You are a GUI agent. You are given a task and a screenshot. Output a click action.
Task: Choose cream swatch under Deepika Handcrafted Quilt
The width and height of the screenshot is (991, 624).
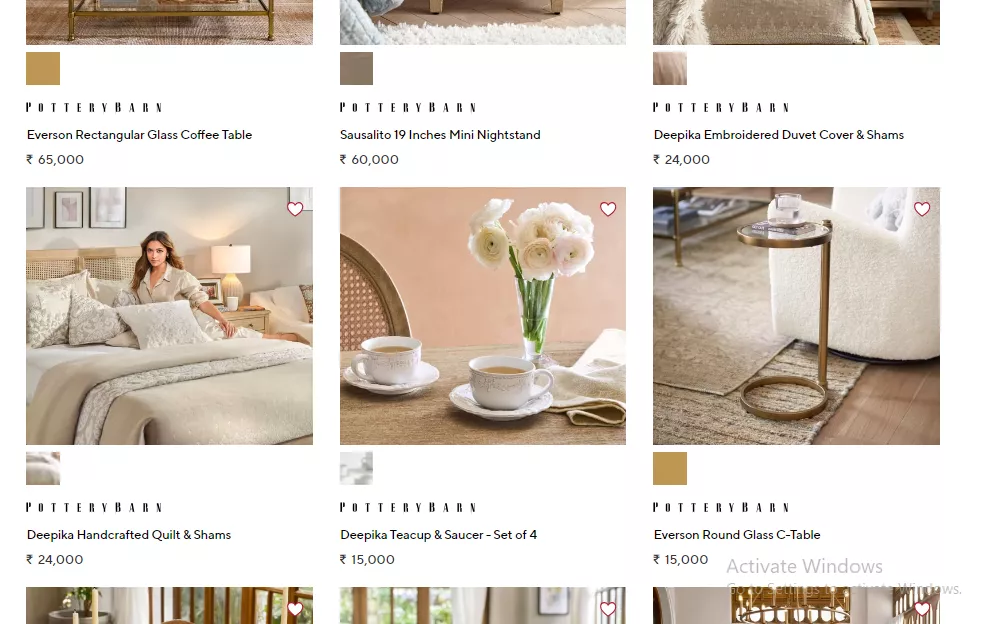(43, 468)
